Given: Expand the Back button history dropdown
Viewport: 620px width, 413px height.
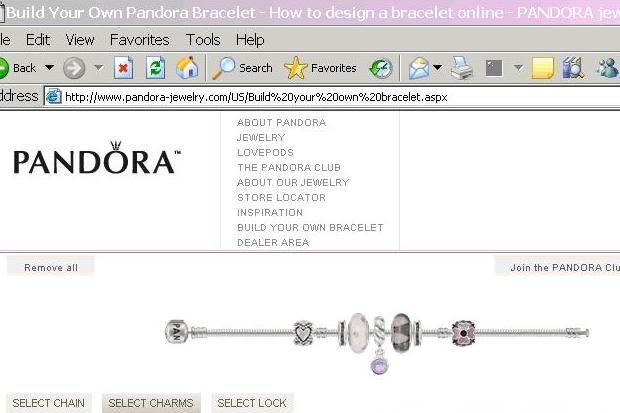Looking at the screenshot, I should 49,68.
